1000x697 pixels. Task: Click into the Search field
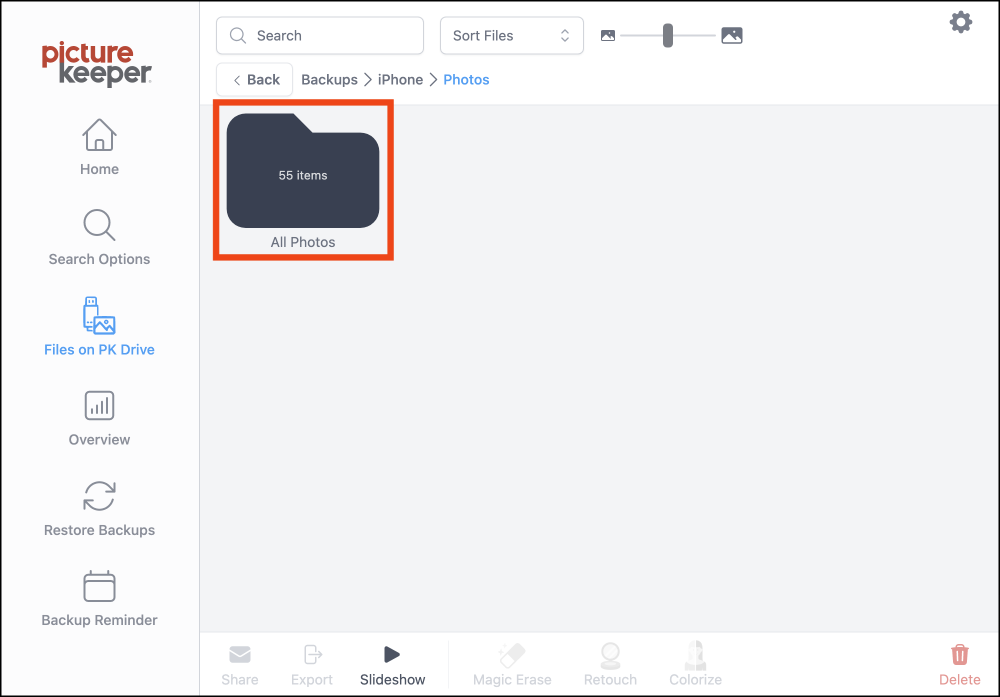pos(320,36)
